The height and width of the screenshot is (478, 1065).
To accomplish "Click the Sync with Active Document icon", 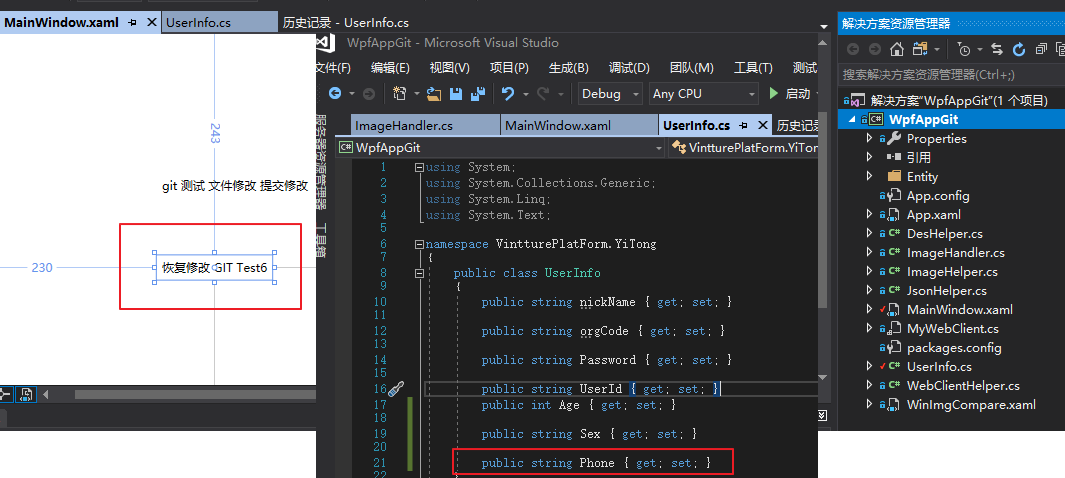I will pos(997,49).
